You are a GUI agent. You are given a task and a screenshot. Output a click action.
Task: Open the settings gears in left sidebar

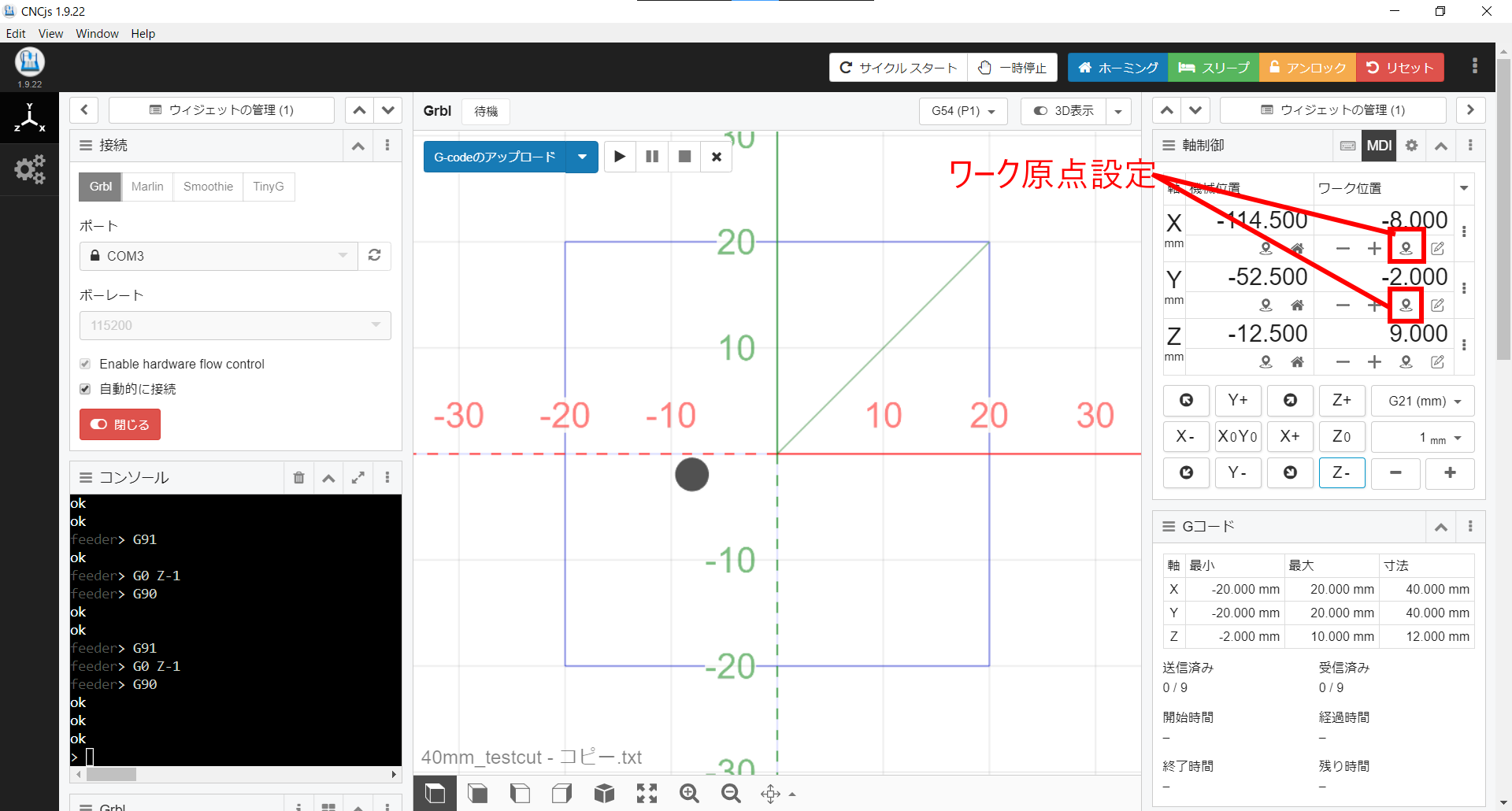(29, 169)
